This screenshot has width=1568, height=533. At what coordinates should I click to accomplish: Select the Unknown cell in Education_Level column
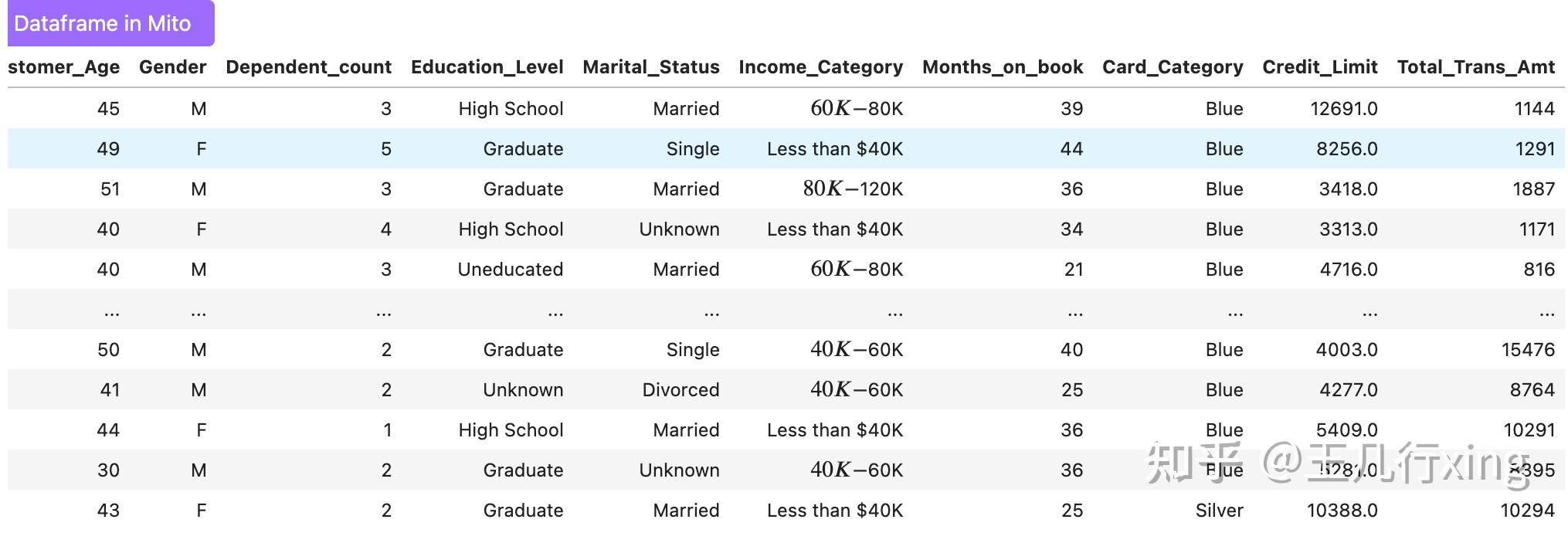[x=523, y=390]
